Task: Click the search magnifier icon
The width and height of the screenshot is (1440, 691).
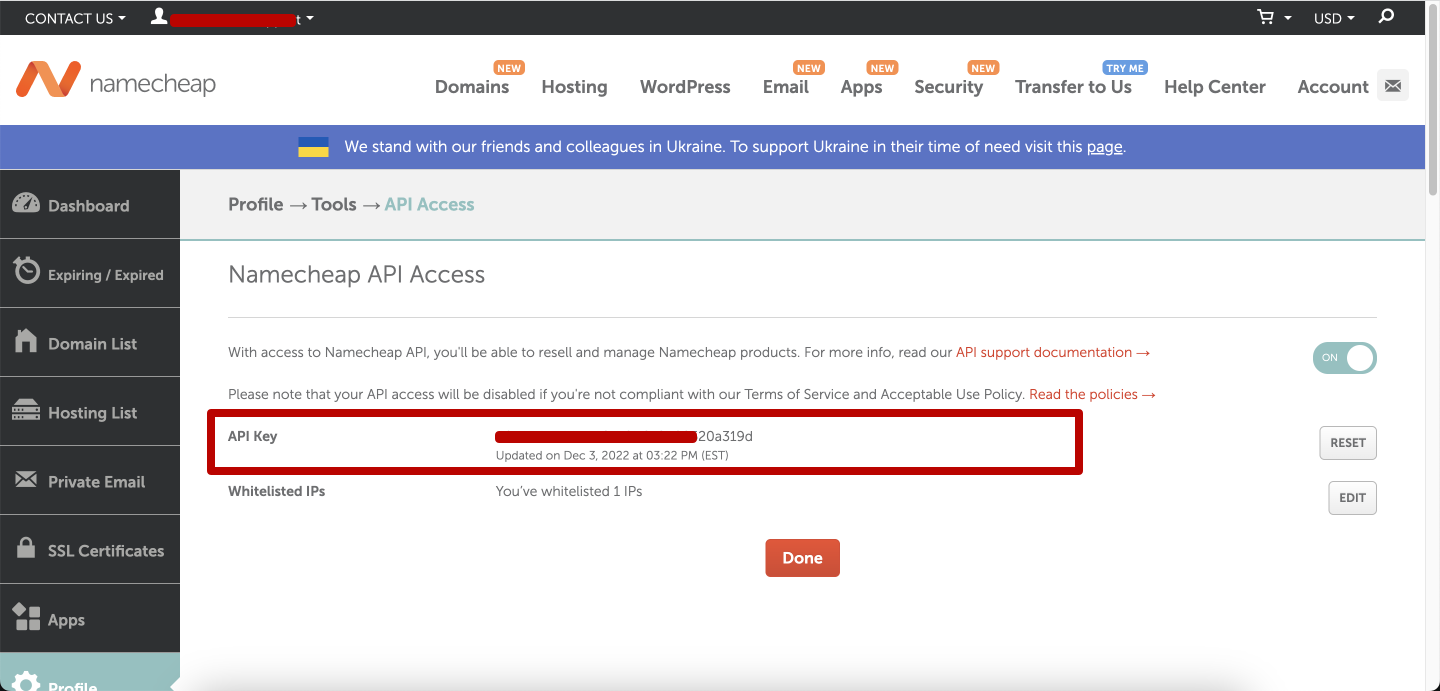Action: pyautogui.click(x=1386, y=17)
